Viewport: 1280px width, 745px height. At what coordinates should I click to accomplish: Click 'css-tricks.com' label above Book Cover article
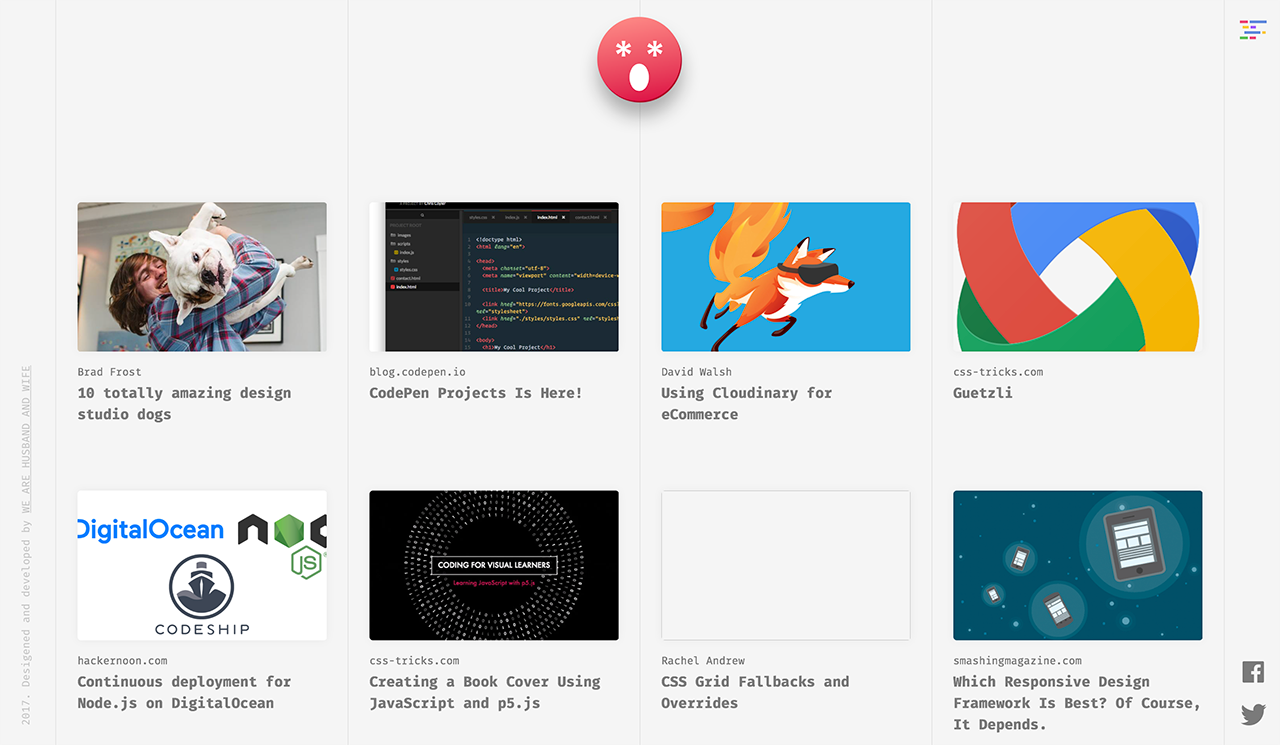point(414,661)
